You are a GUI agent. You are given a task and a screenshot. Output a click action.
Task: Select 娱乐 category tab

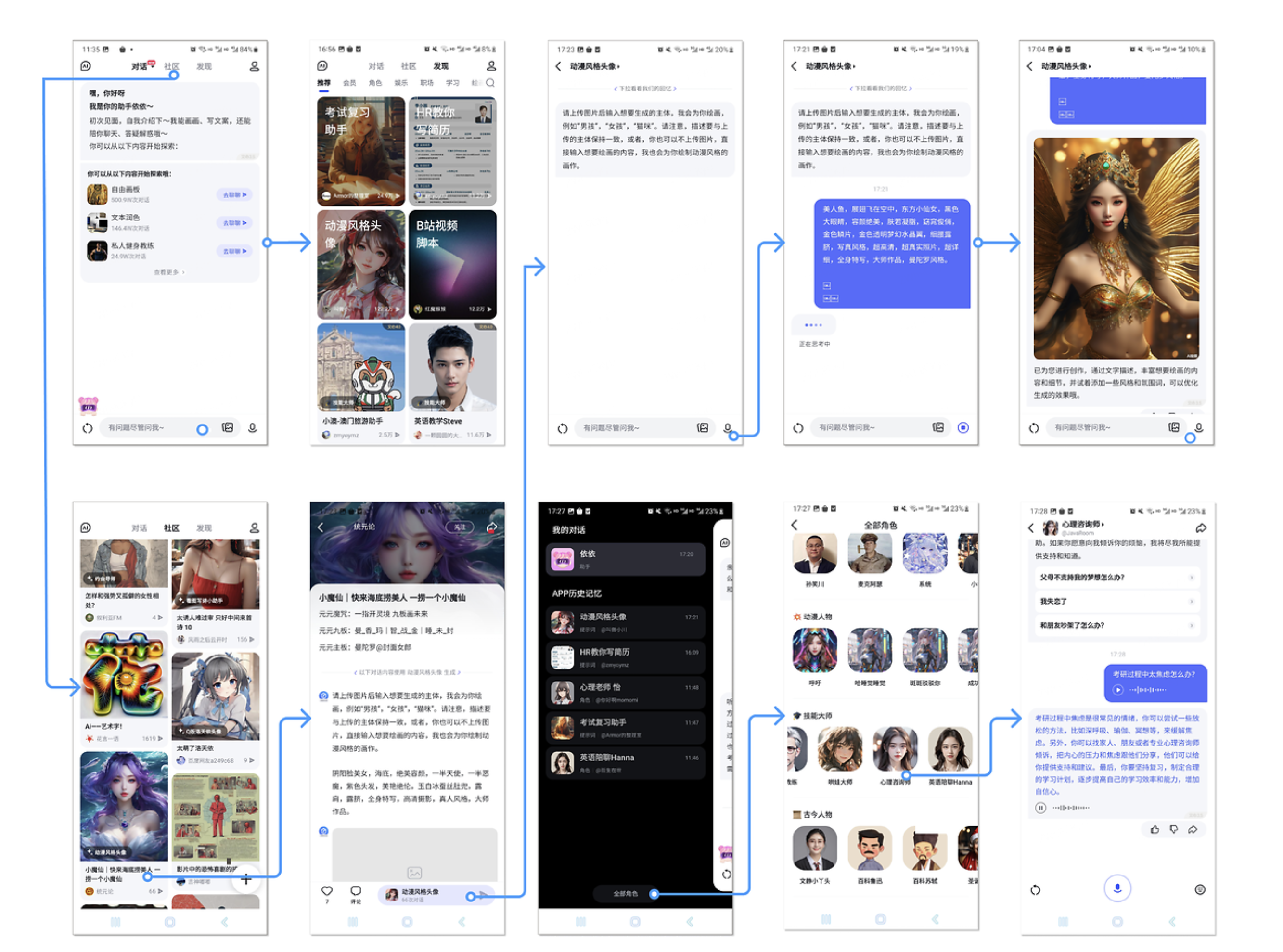[400, 83]
